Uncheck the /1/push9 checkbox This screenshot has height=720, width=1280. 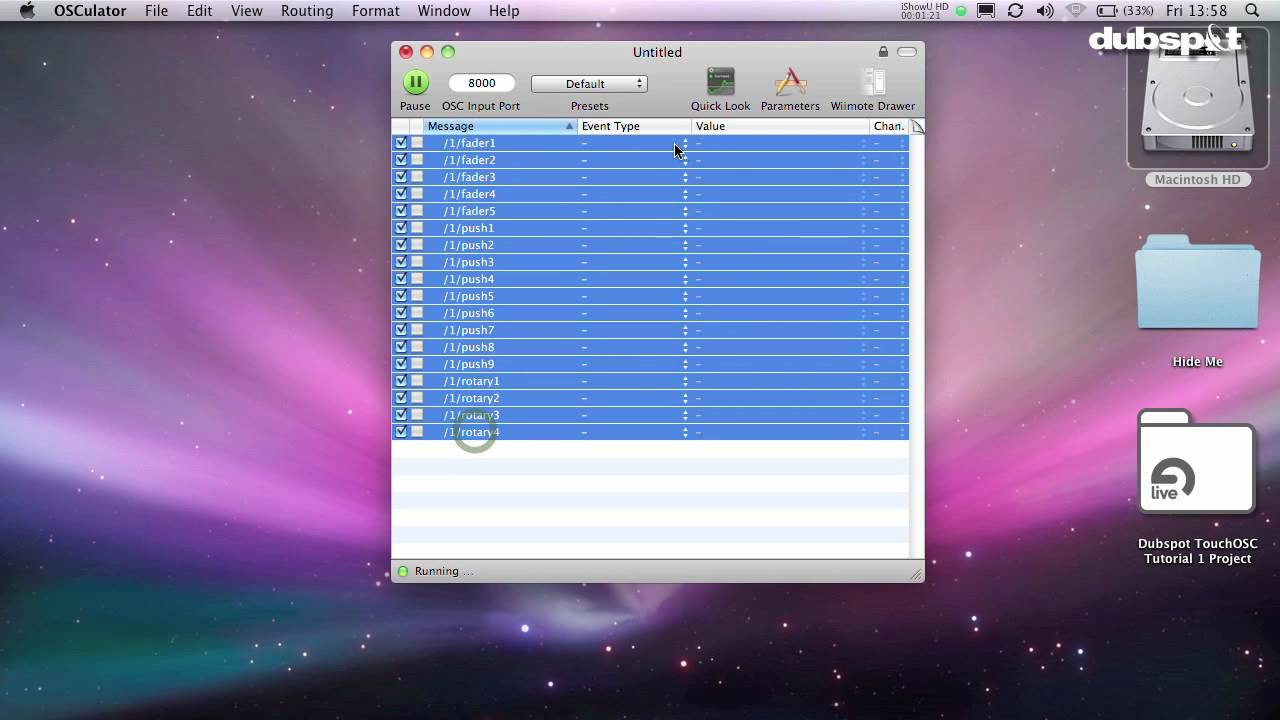pos(401,364)
